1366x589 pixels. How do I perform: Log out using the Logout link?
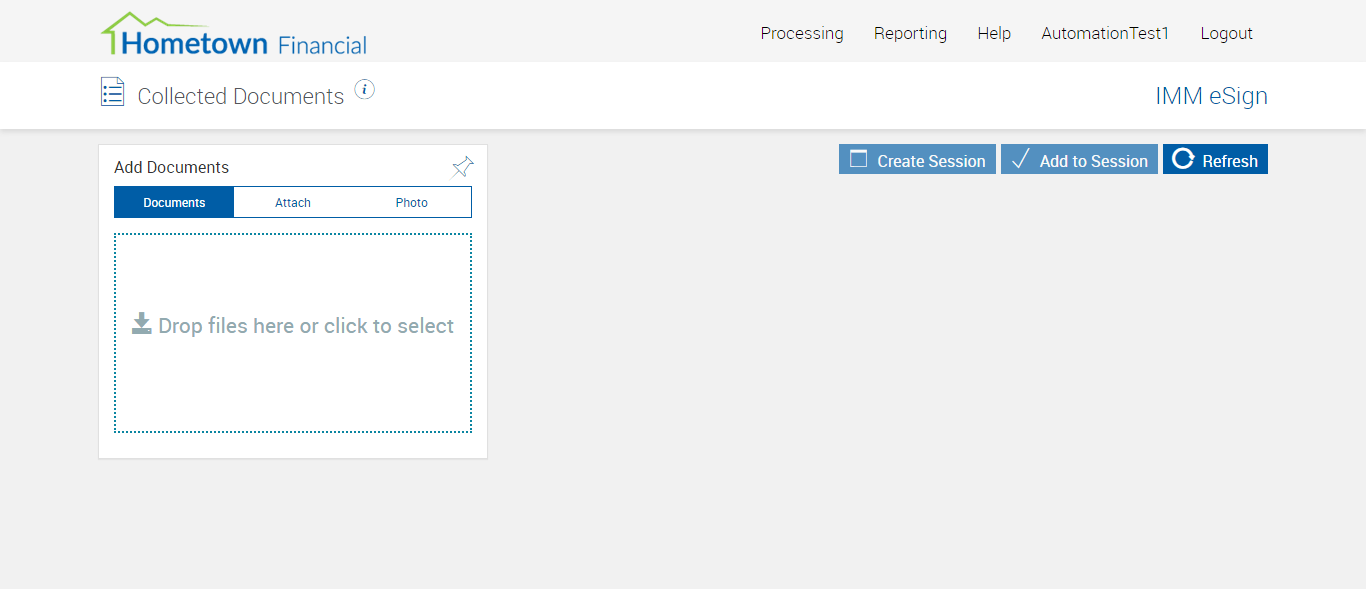[1226, 33]
